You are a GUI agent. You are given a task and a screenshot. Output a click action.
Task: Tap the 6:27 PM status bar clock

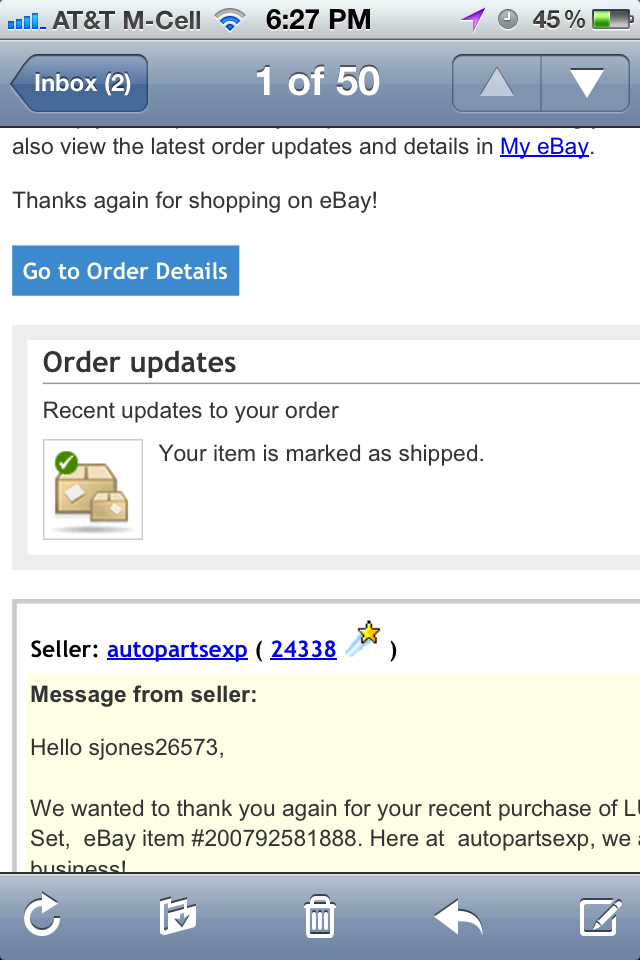pyautogui.click(x=318, y=20)
